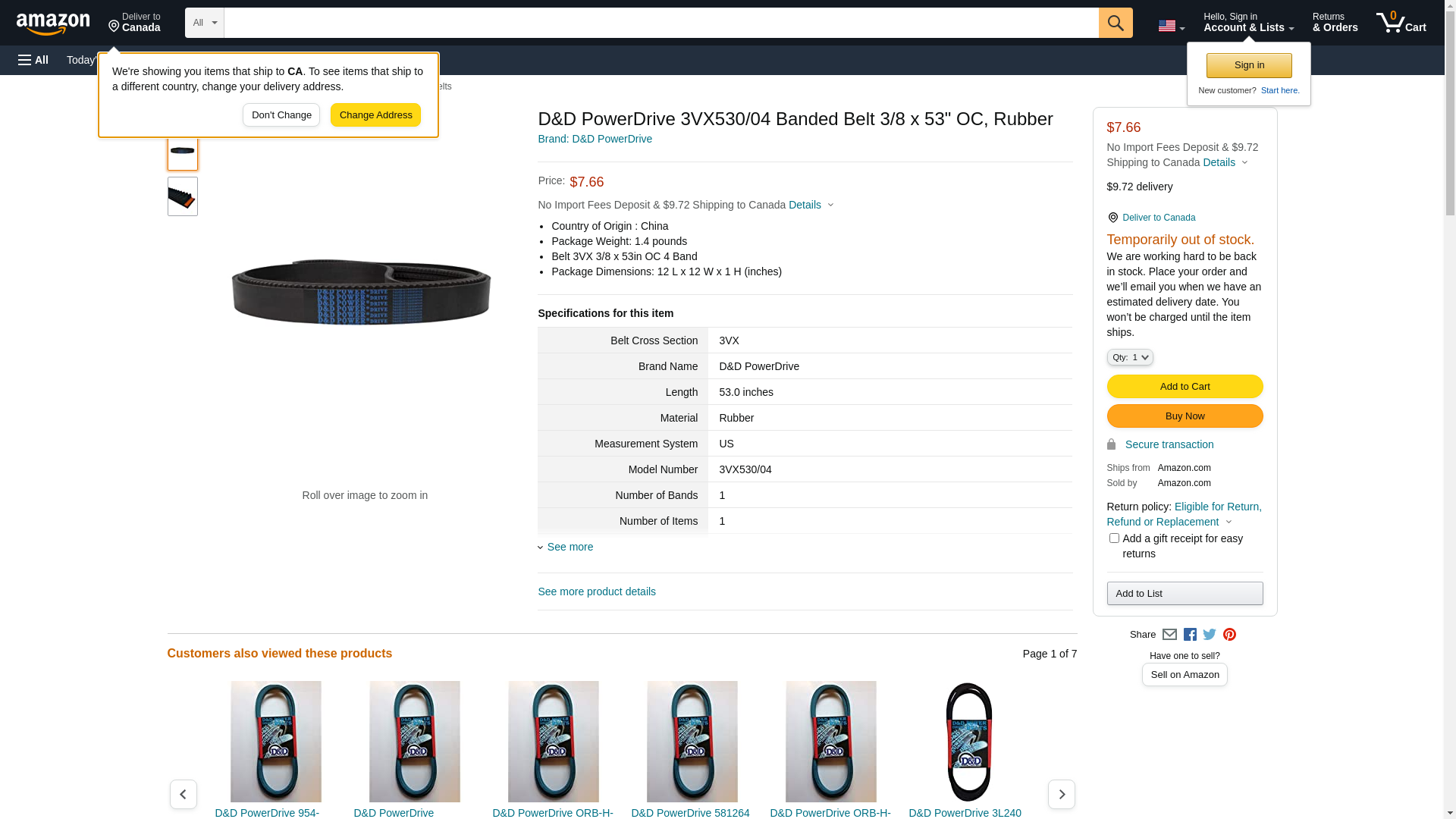The width and height of the screenshot is (1456, 819).
Task: Open the country flag language dropdown
Action: point(1171,26)
